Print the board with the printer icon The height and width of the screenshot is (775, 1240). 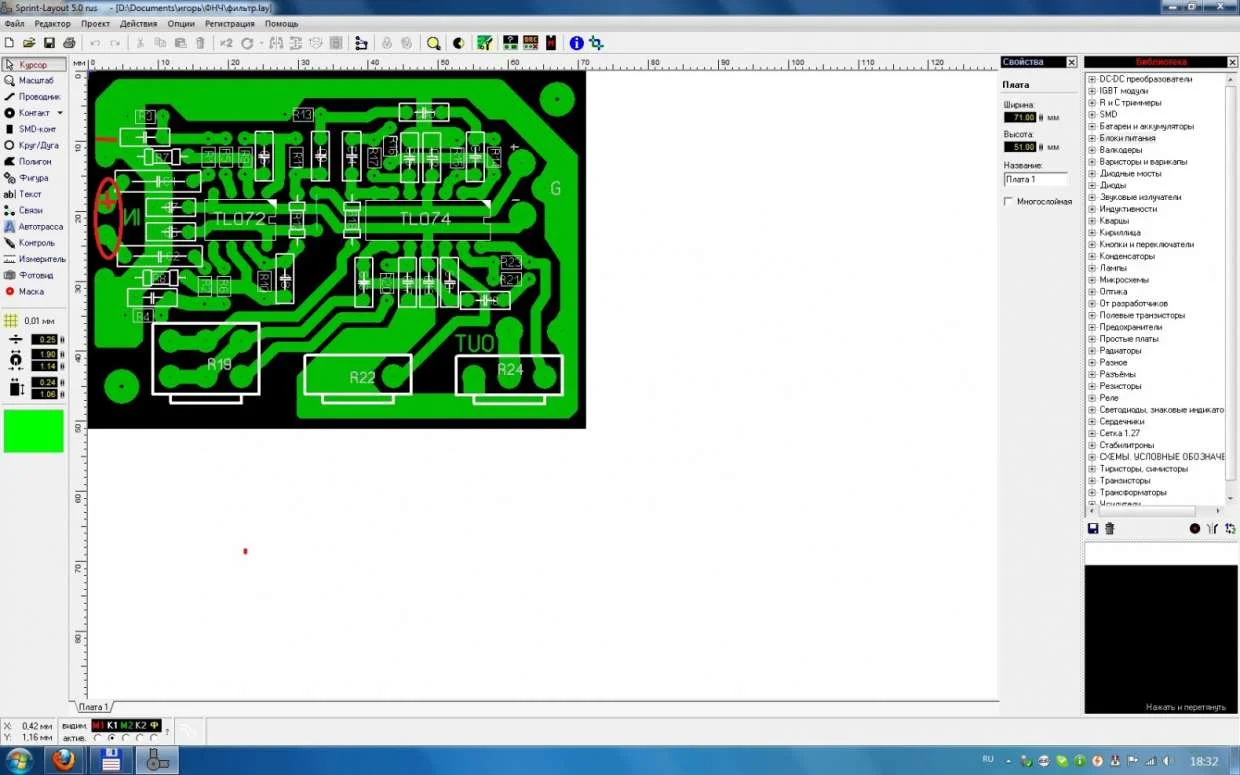[69, 43]
